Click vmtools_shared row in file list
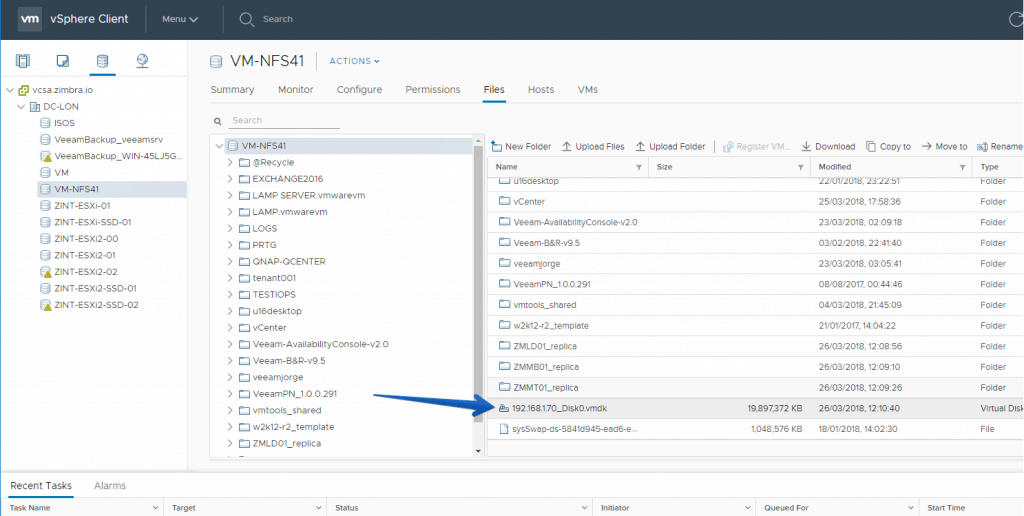The image size is (1024, 516). [x=755, y=305]
